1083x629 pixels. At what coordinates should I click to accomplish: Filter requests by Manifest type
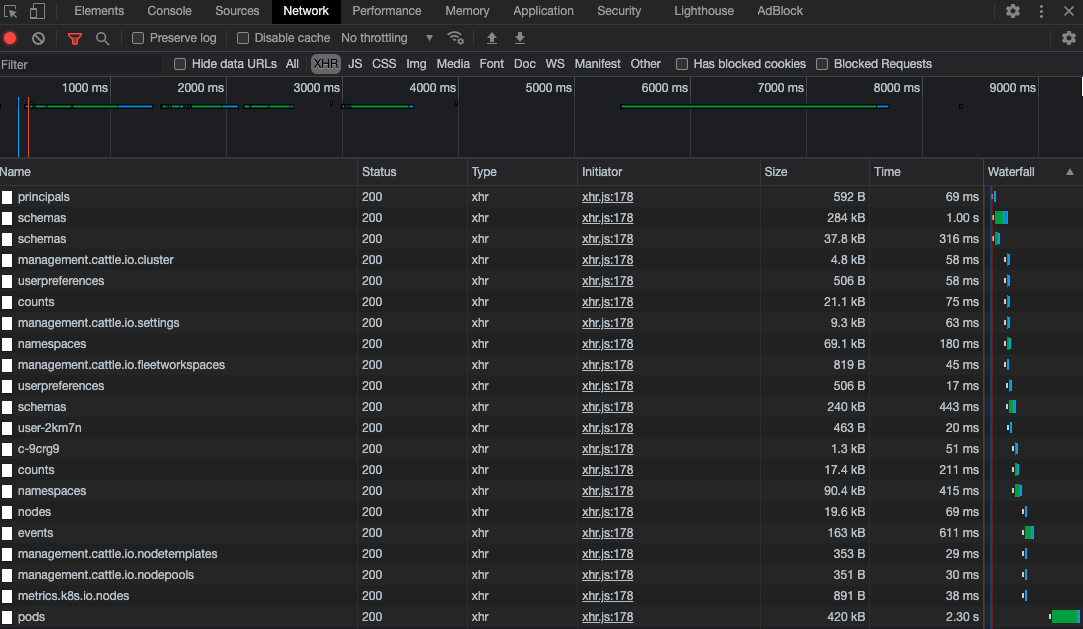[597, 64]
